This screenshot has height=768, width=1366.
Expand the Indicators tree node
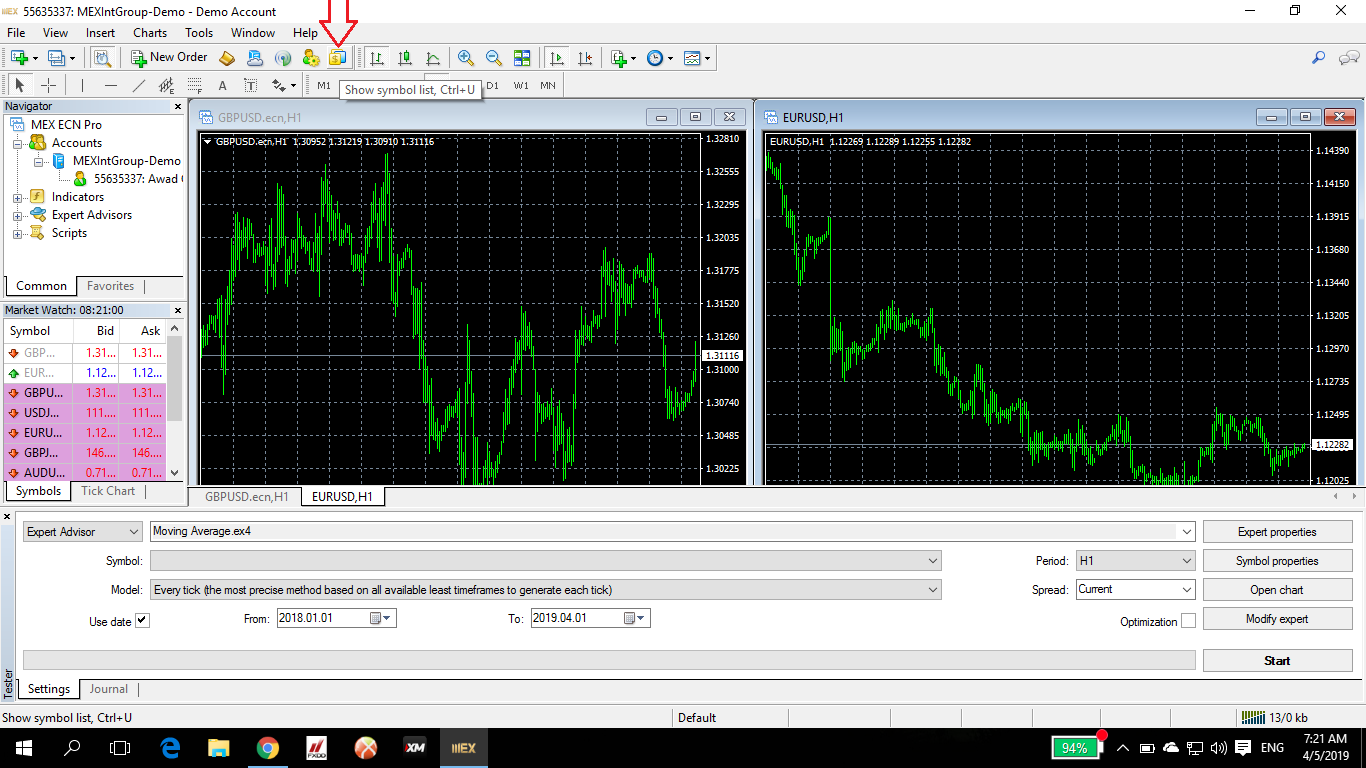pos(18,197)
